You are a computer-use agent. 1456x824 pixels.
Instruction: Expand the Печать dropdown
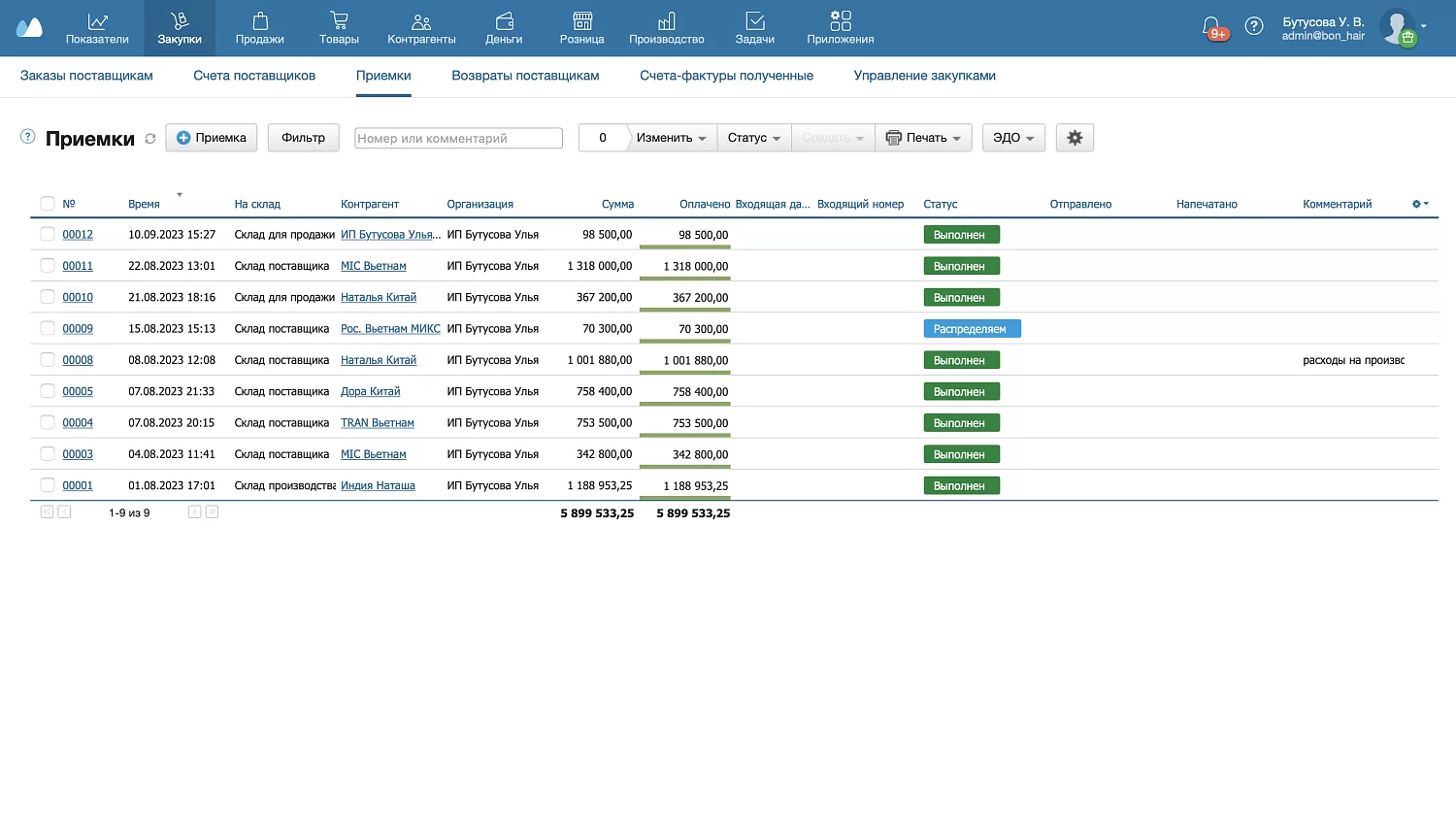(x=923, y=138)
